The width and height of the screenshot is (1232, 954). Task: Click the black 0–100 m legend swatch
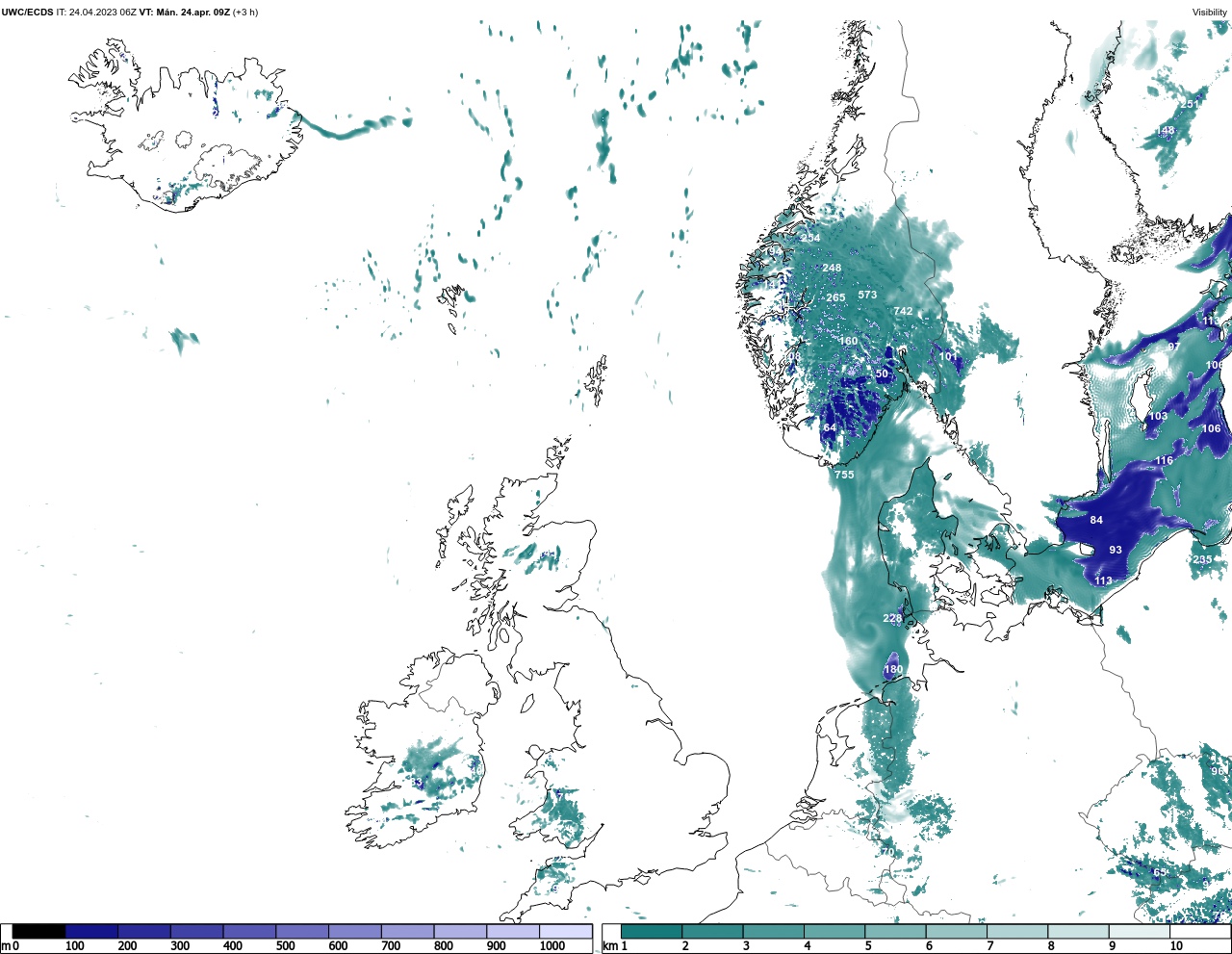[39, 932]
